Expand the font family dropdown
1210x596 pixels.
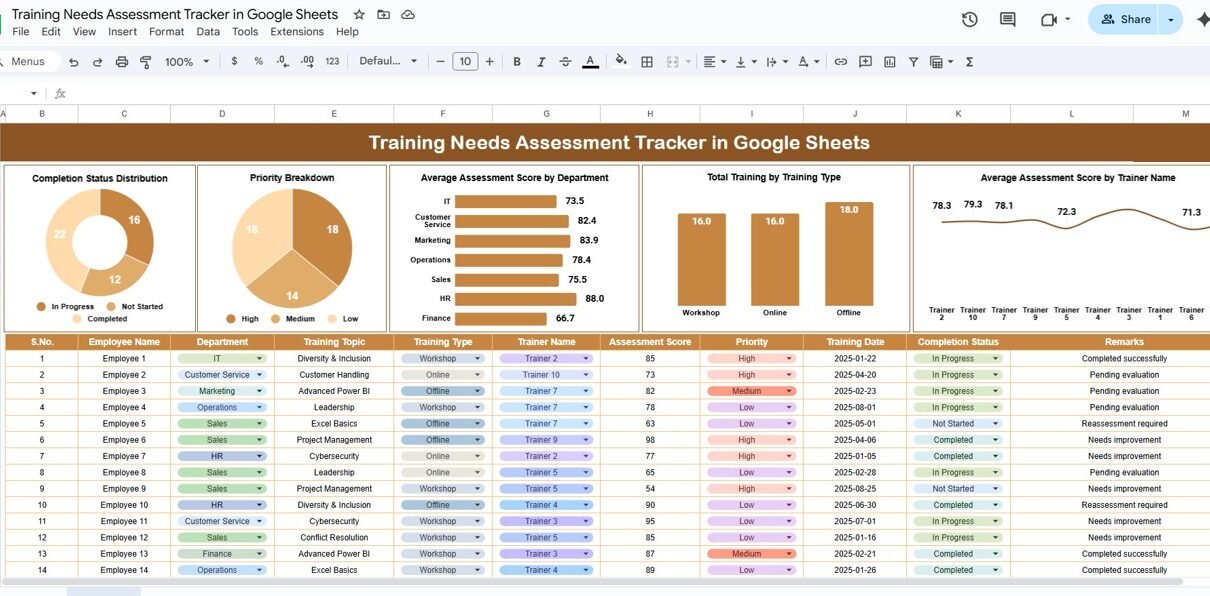388,62
